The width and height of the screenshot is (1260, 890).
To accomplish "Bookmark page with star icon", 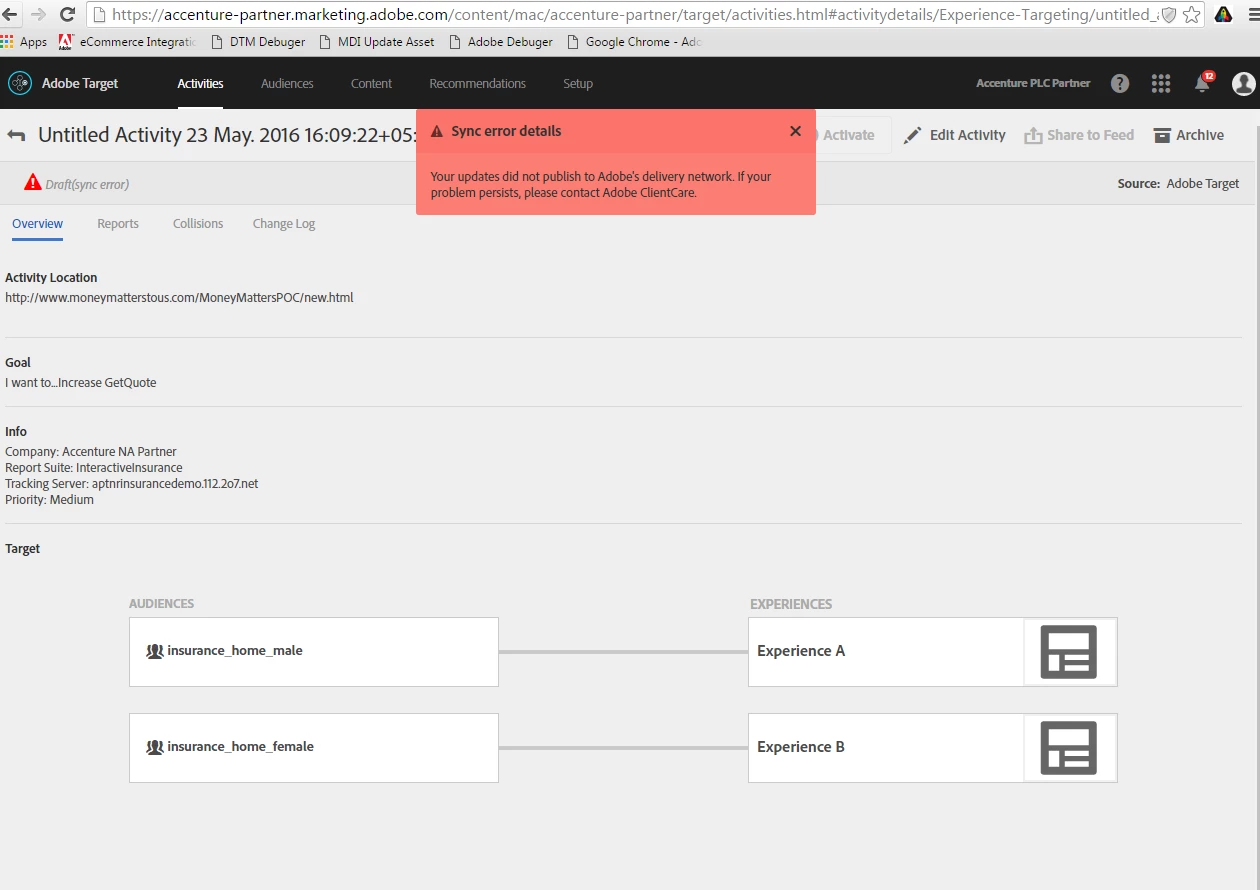I will 1191,15.
